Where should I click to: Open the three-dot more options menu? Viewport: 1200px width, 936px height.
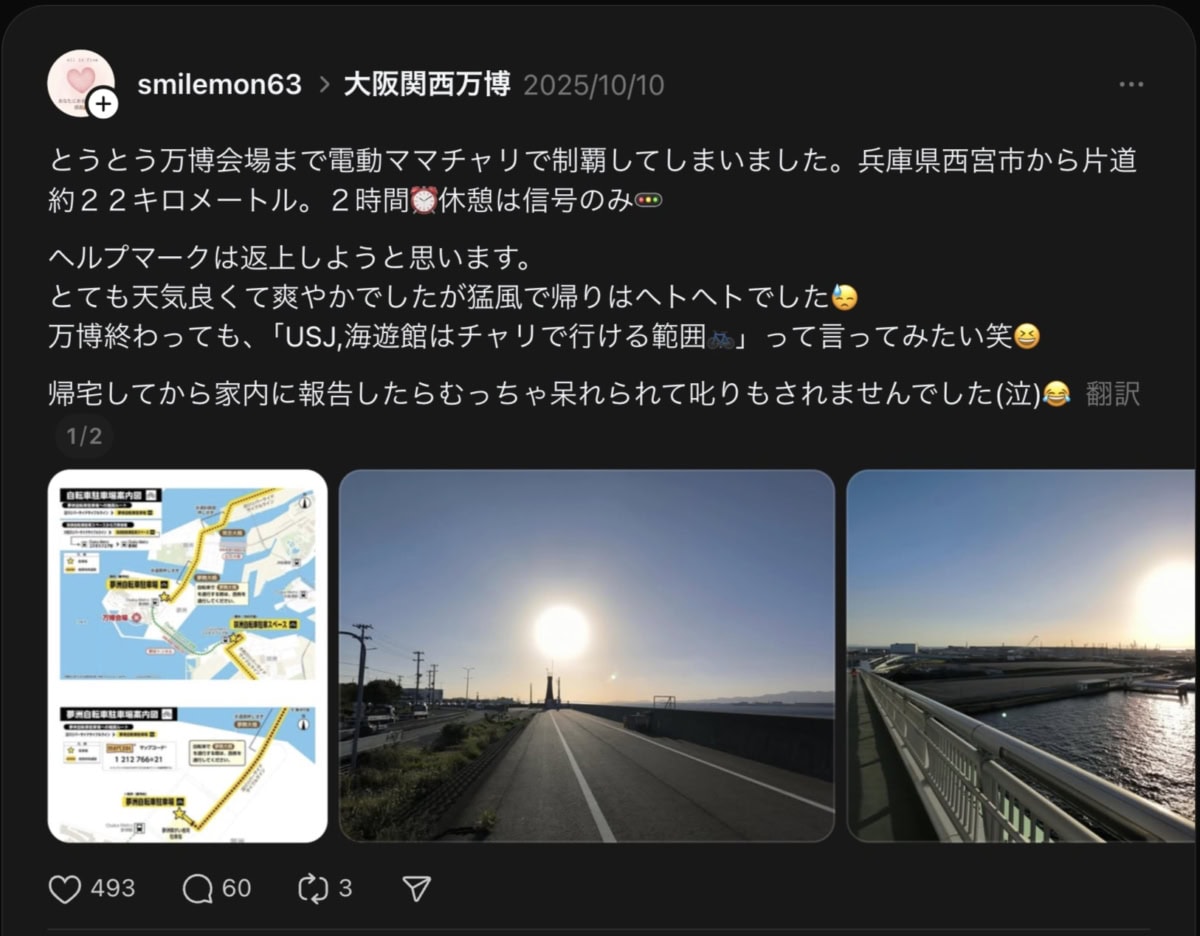click(1131, 85)
